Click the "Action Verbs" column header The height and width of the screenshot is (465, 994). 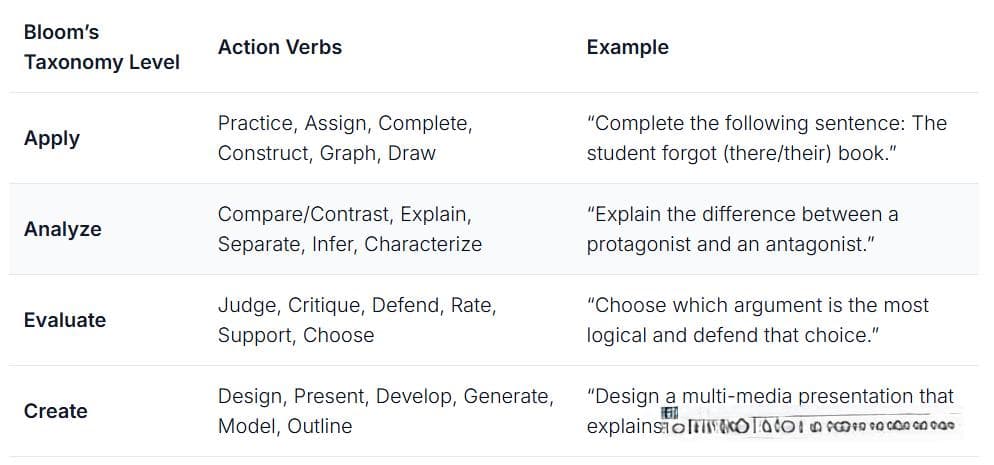point(280,48)
